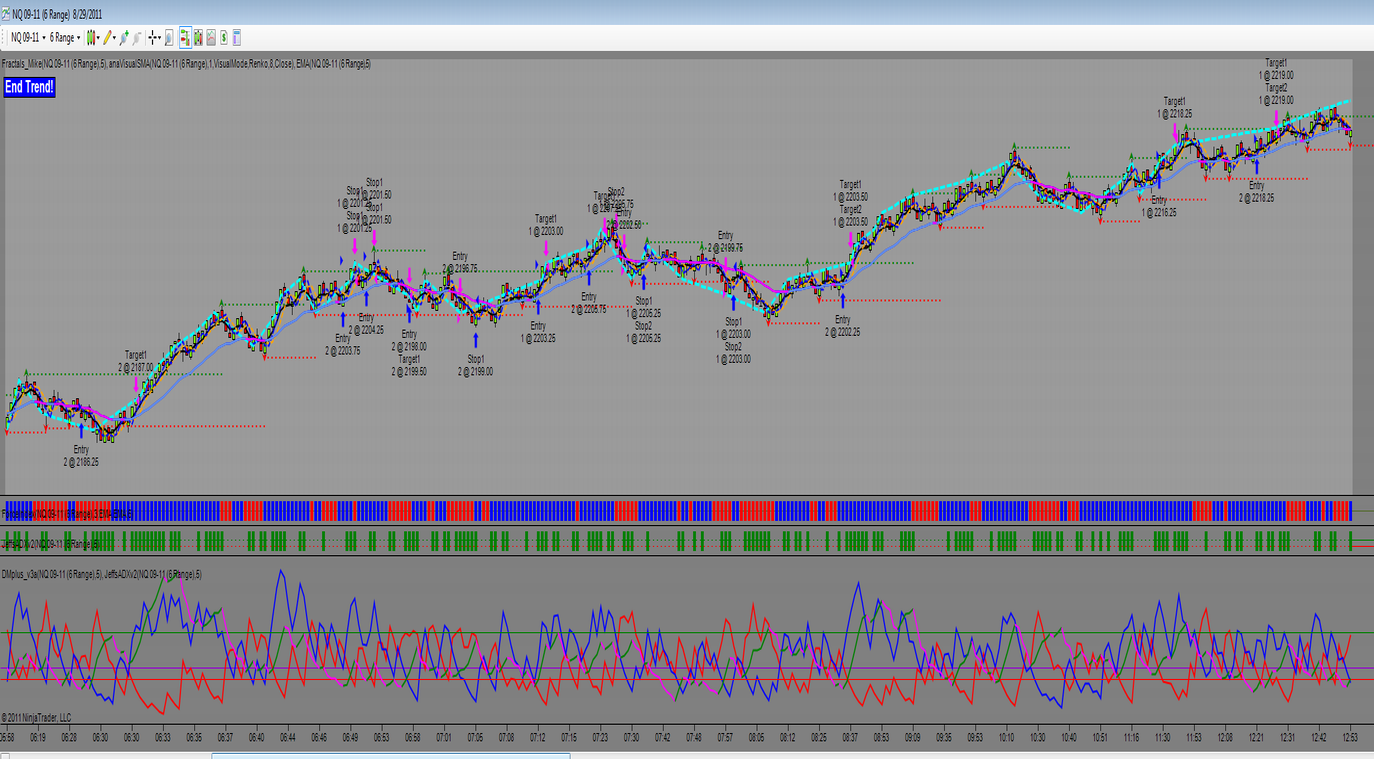1374x759 pixels.
Task: Click the "Entry 2 @ 2199.75" trade marker
Action: tap(725, 242)
